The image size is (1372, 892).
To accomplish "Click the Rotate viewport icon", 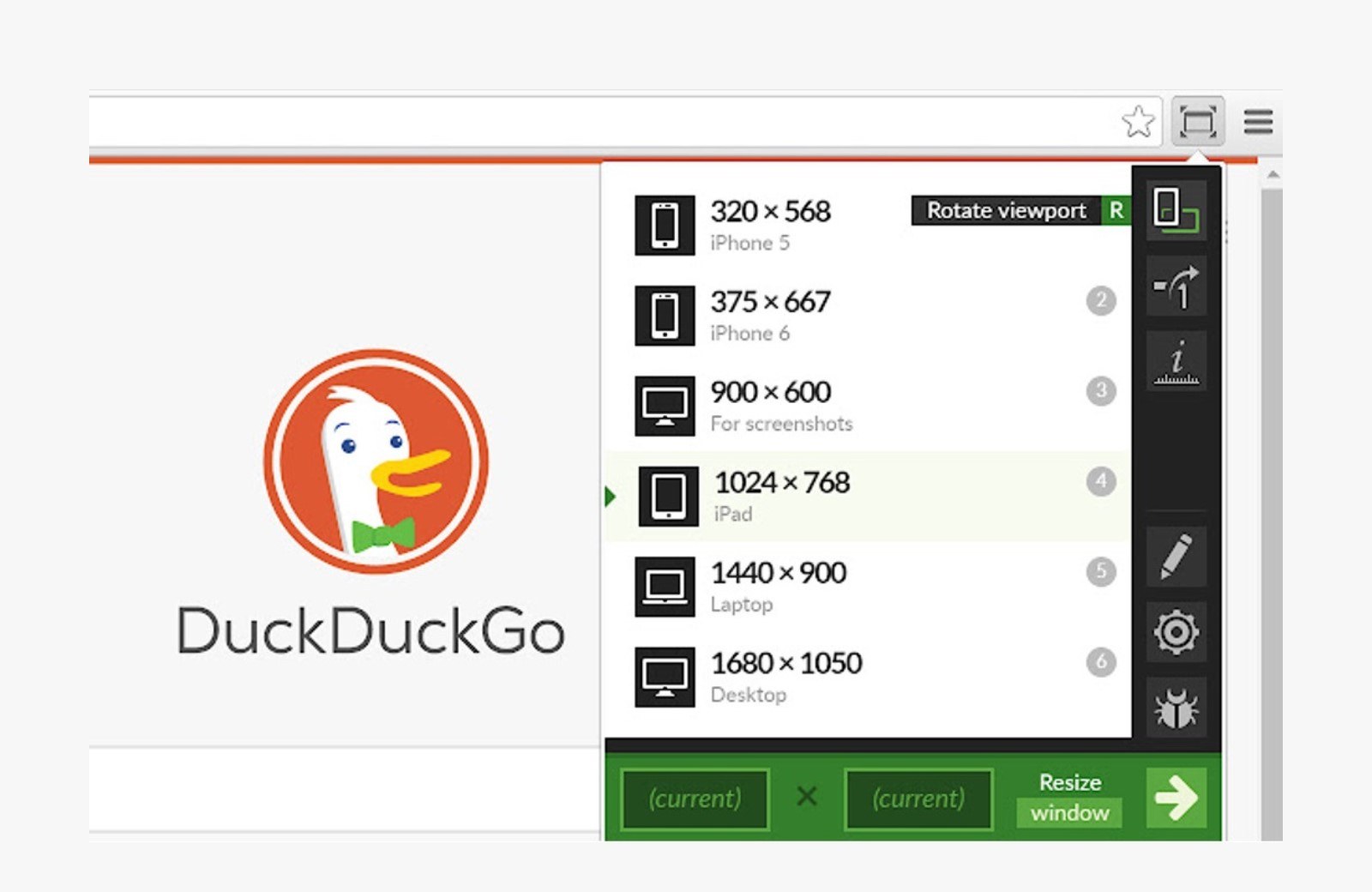I will tap(1176, 210).
